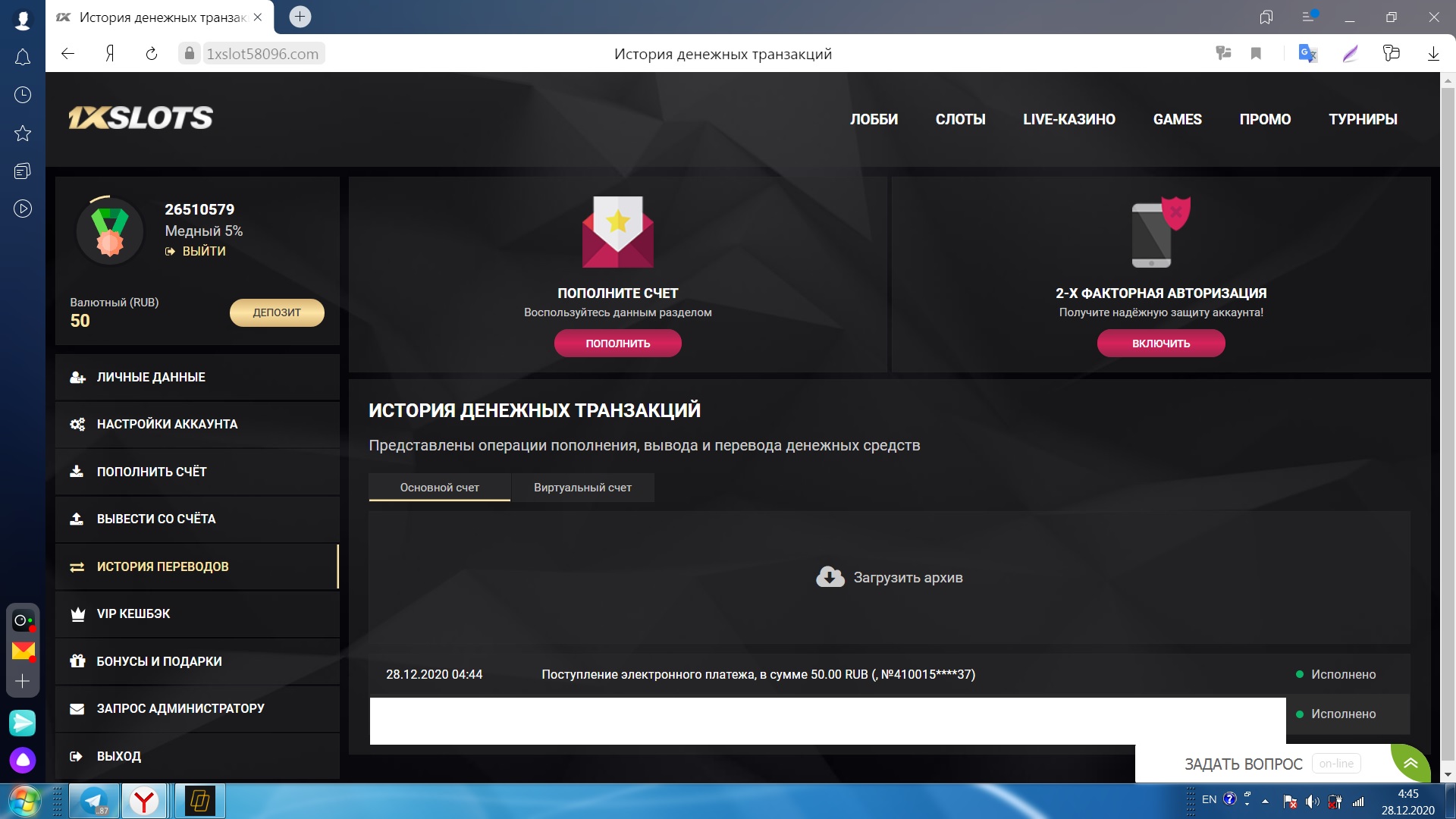The width and height of the screenshot is (1456, 819).
Task: Click the page vertical scrollbar
Action: (1447, 425)
